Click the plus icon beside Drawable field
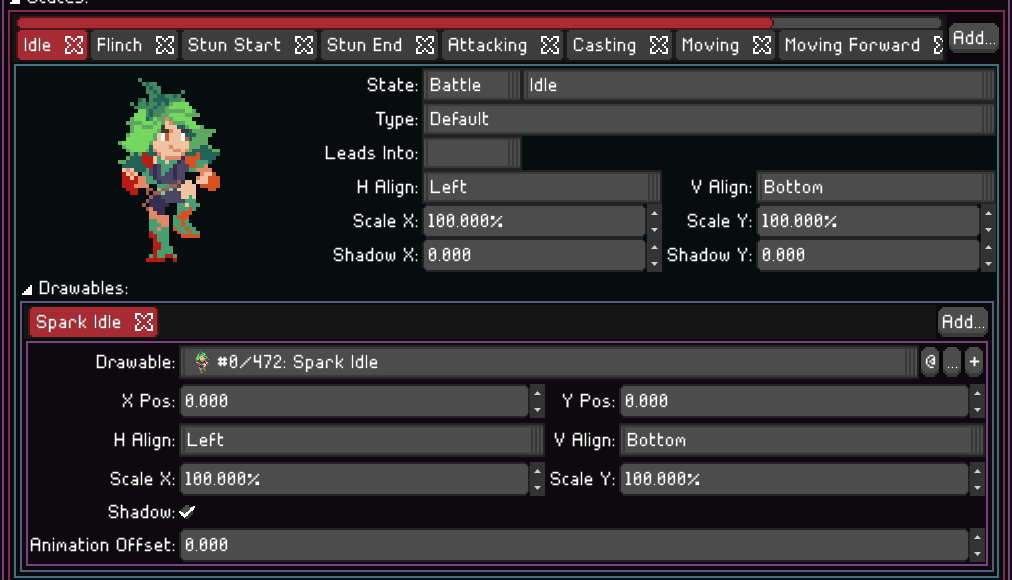The image size is (1012, 580). pos(974,362)
